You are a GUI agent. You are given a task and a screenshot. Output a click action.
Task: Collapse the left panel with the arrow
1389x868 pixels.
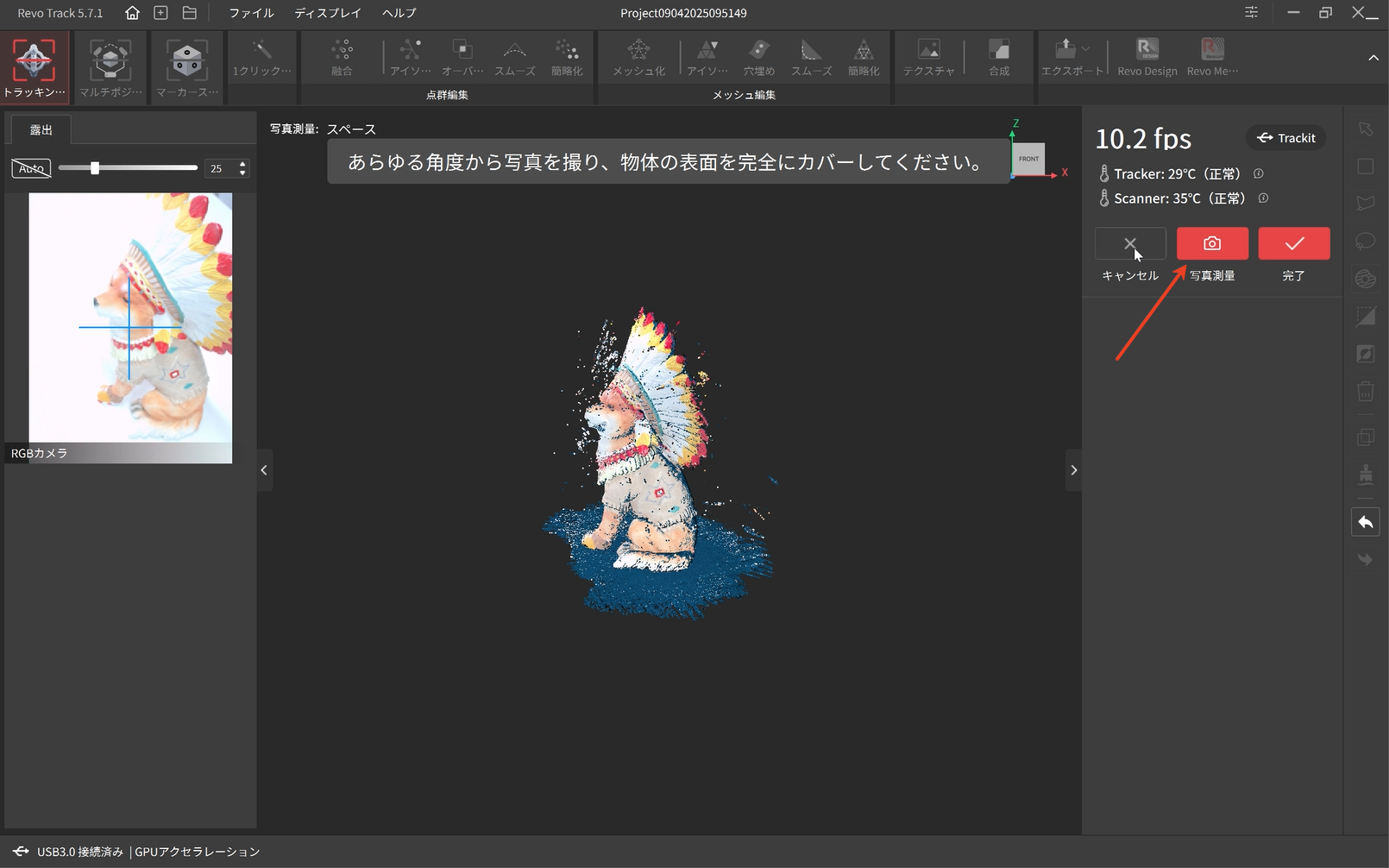click(264, 470)
